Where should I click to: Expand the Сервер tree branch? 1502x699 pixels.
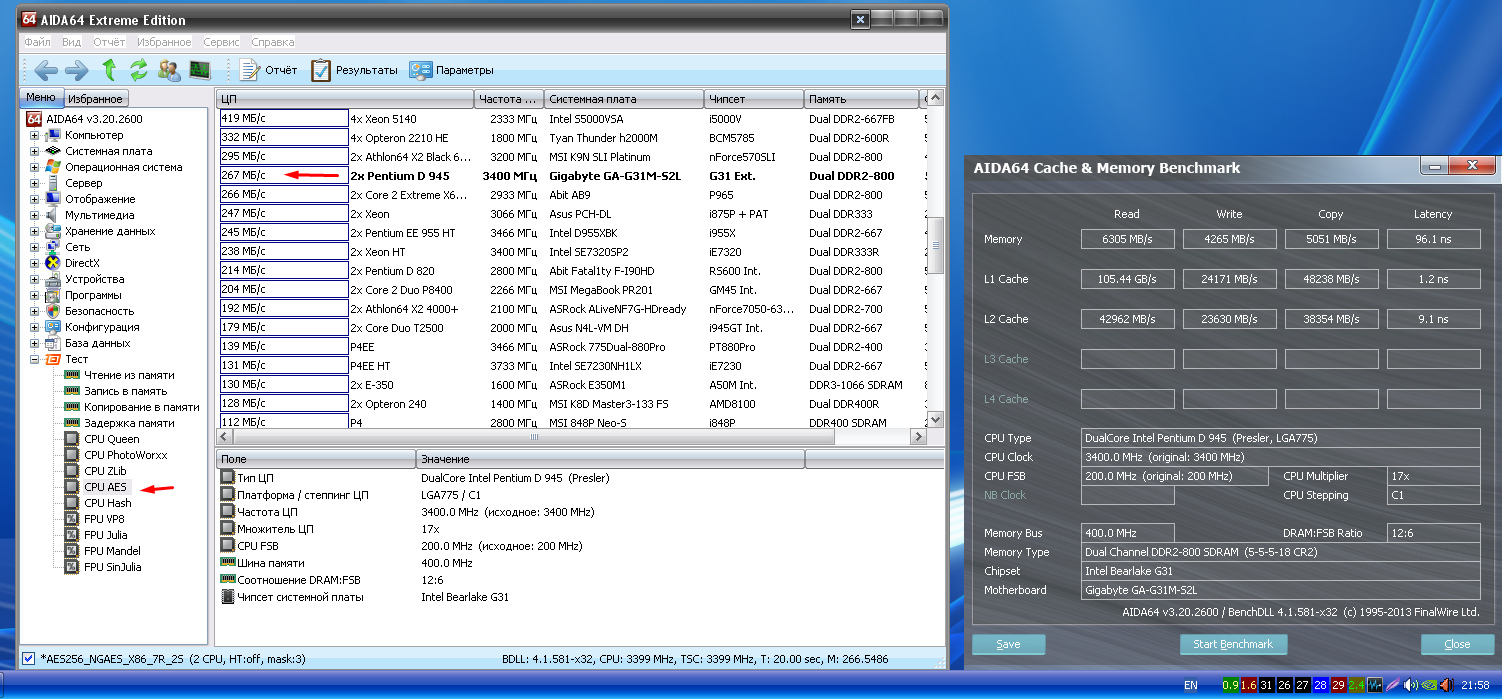pos(35,183)
